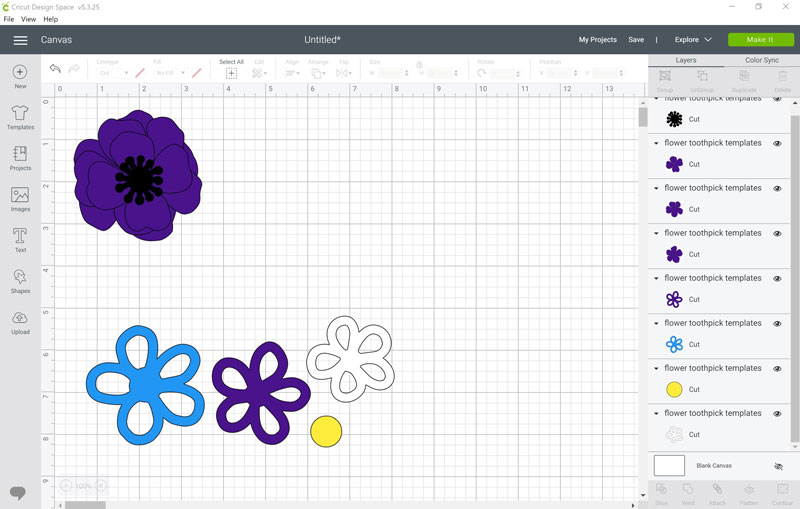This screenshot has width=800, height=509.
Task: Switch to the Color Sync tab
Action: 761,60
